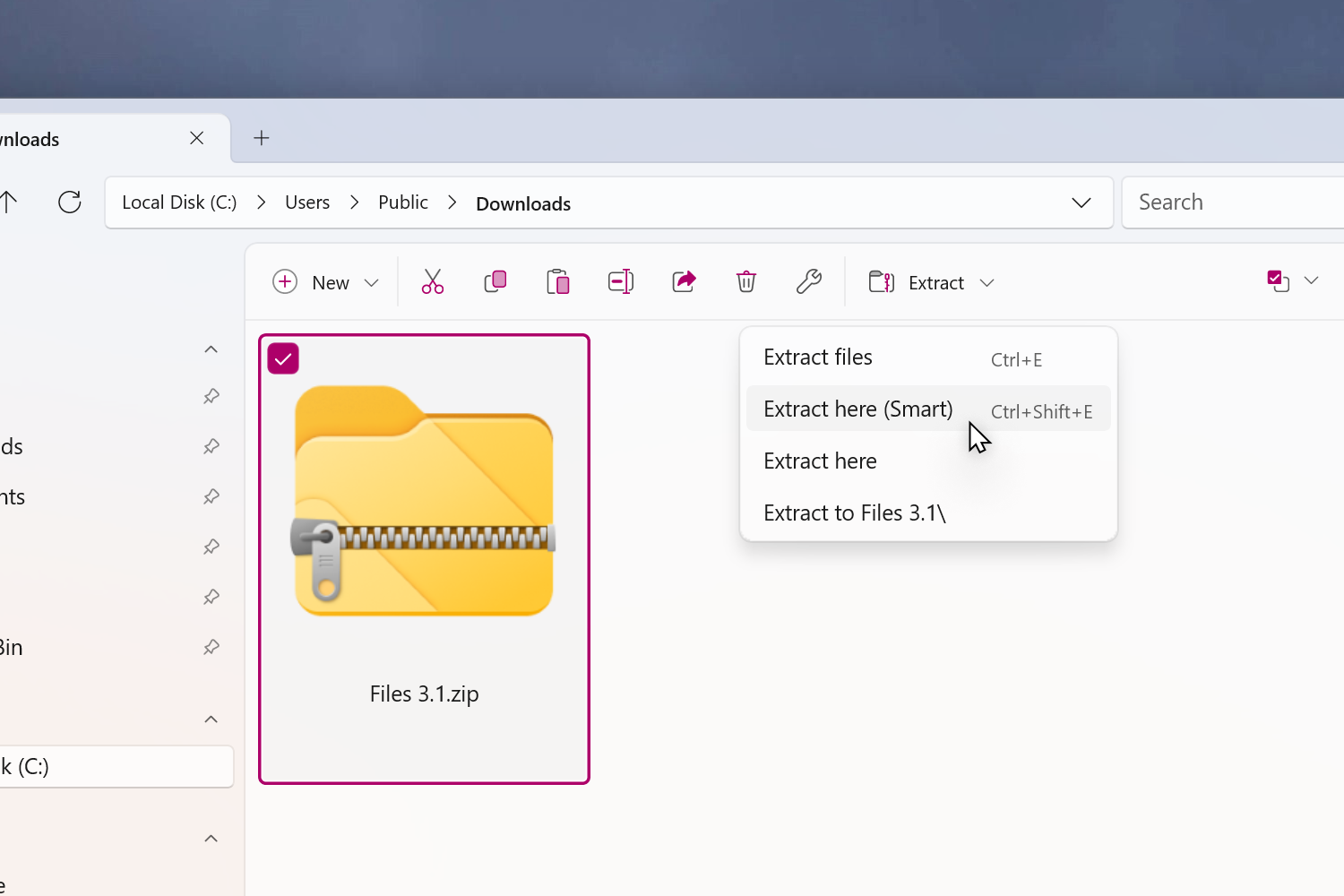Navigate to Users in the breadcrumb
The image size is (1344, 896).
pos(307,202)
